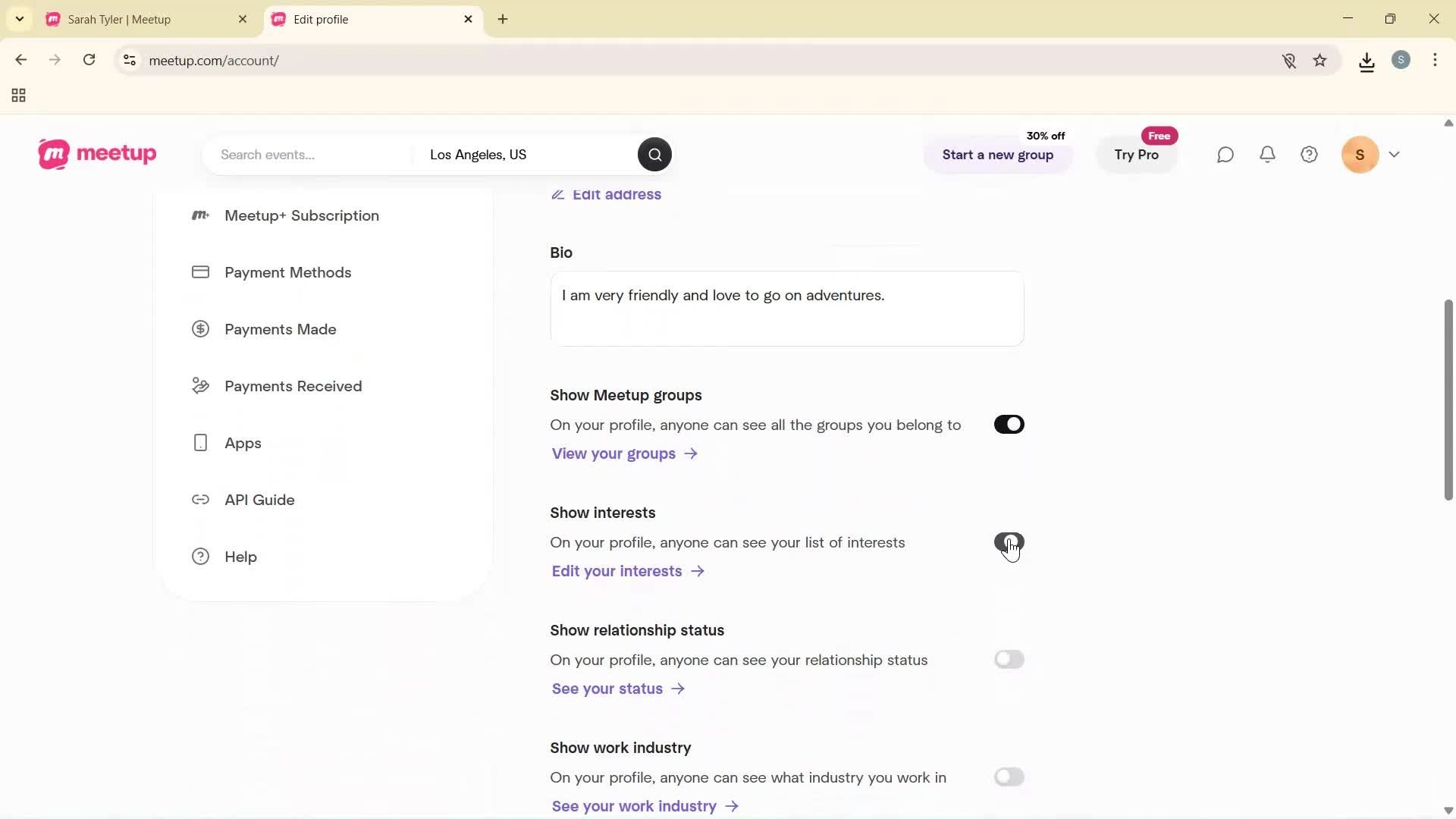Click inside the Bio text field
Screen dimensions: 1456x819
click(x=786, y=307)
